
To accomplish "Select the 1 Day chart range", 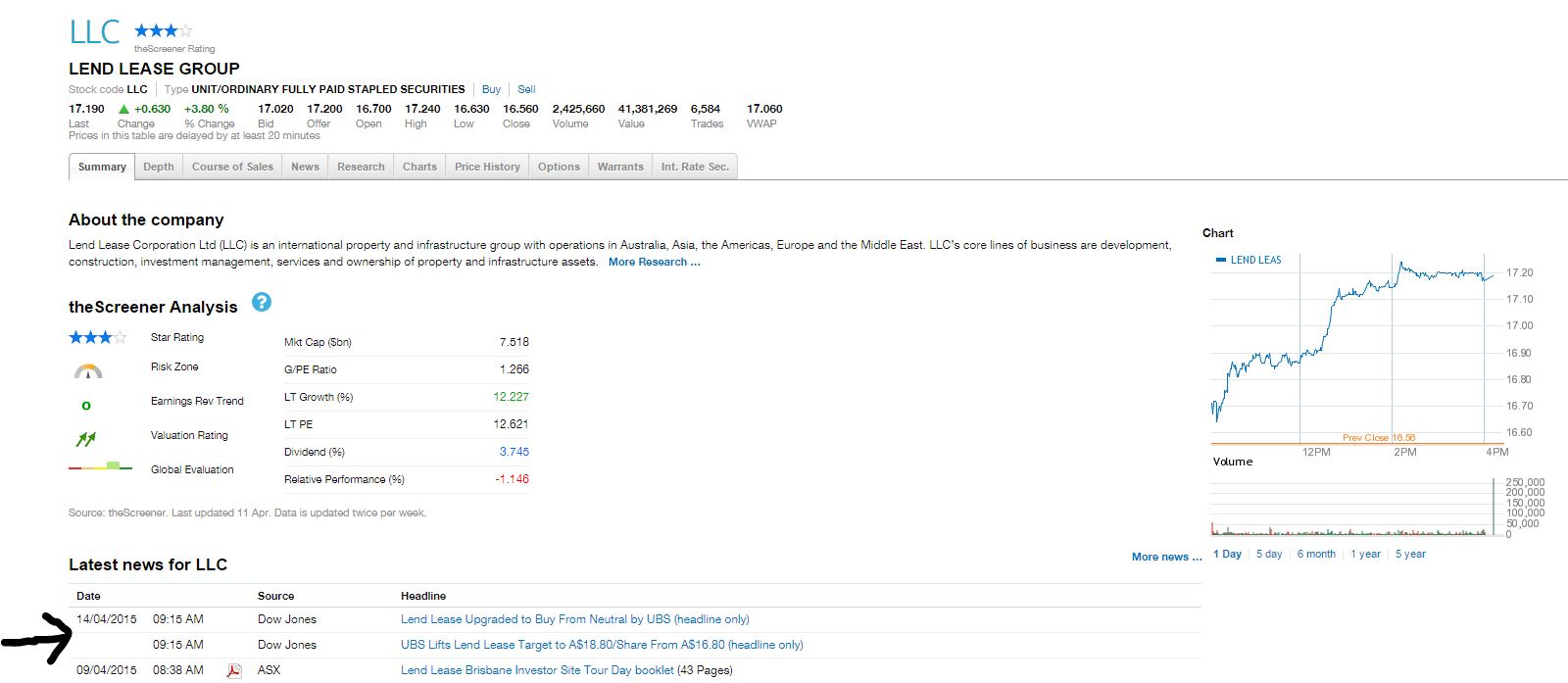I will click(x=1227, y=554).
